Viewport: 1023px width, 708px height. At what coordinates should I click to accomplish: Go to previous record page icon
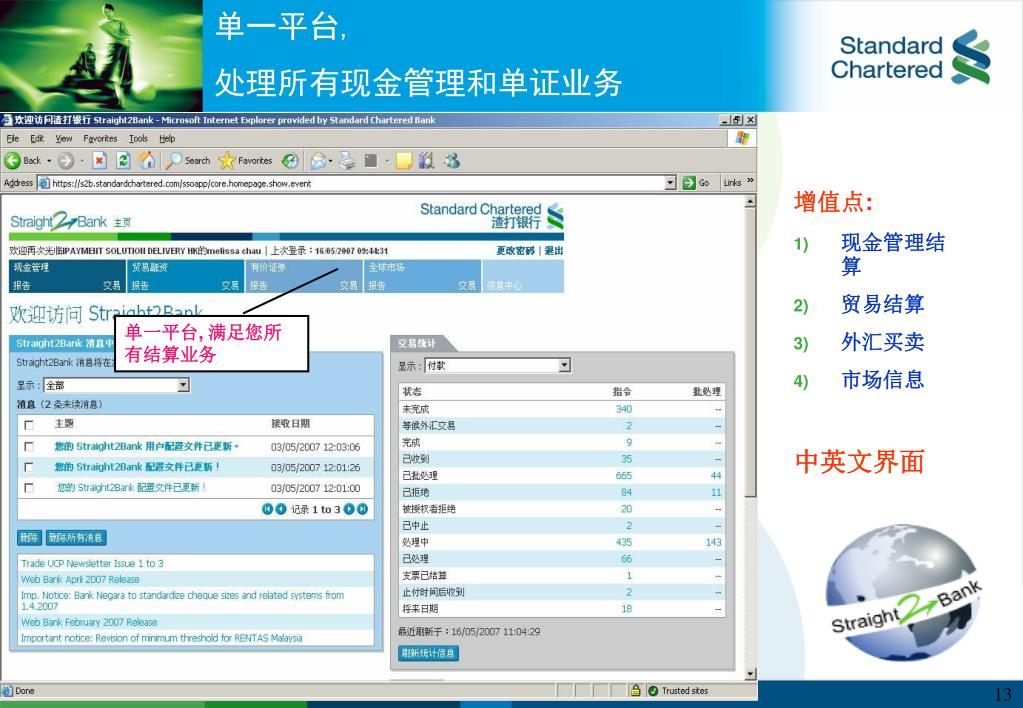281,509
